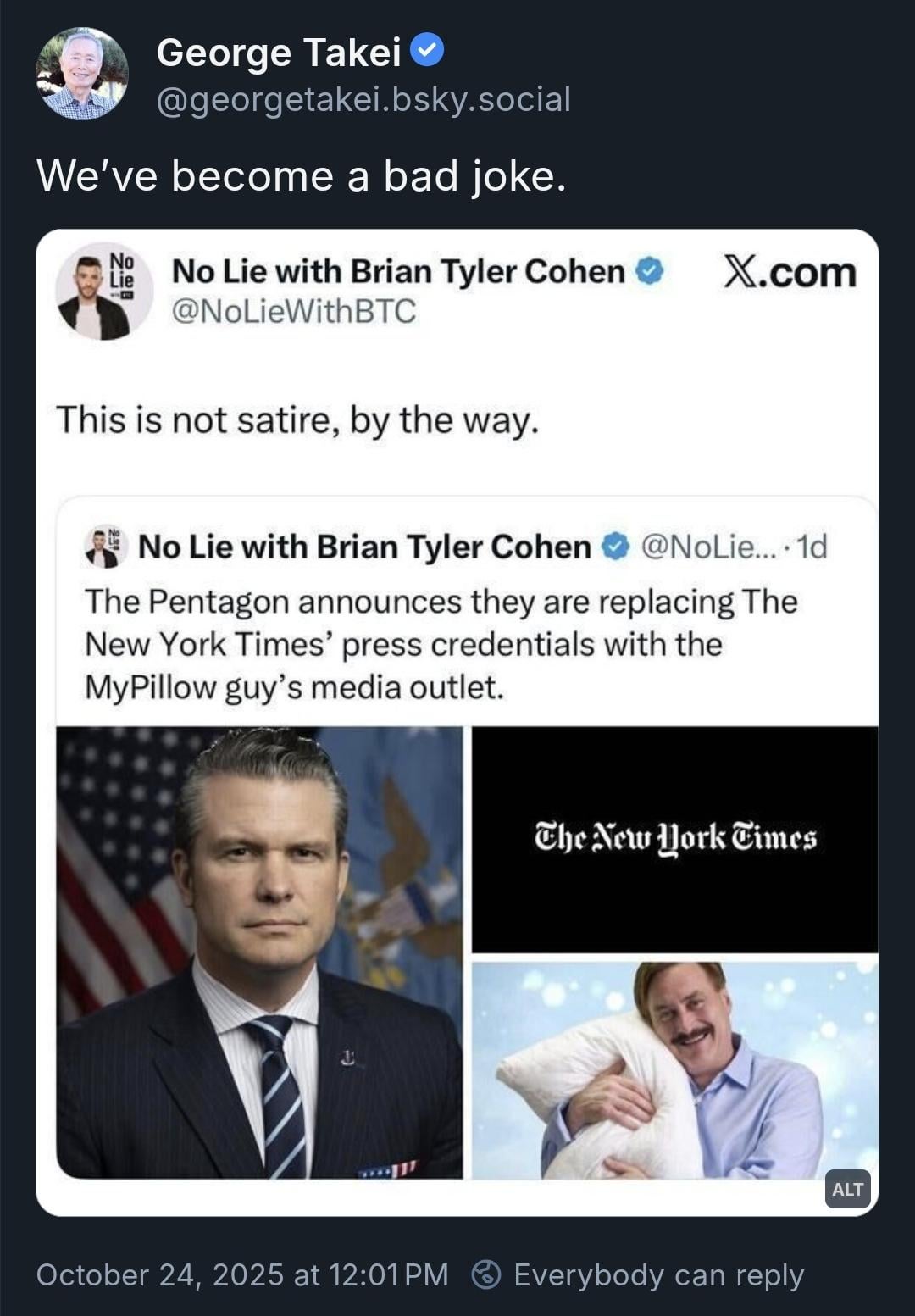Click the @NoLieWithBTC handle
915x1316 pixels.
coord(294,312)
